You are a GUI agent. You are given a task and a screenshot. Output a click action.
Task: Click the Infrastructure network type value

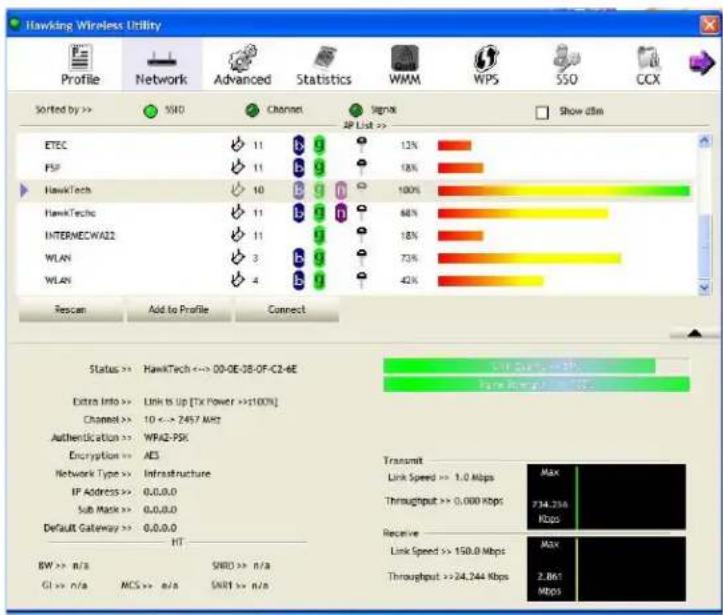pos(177,473)
